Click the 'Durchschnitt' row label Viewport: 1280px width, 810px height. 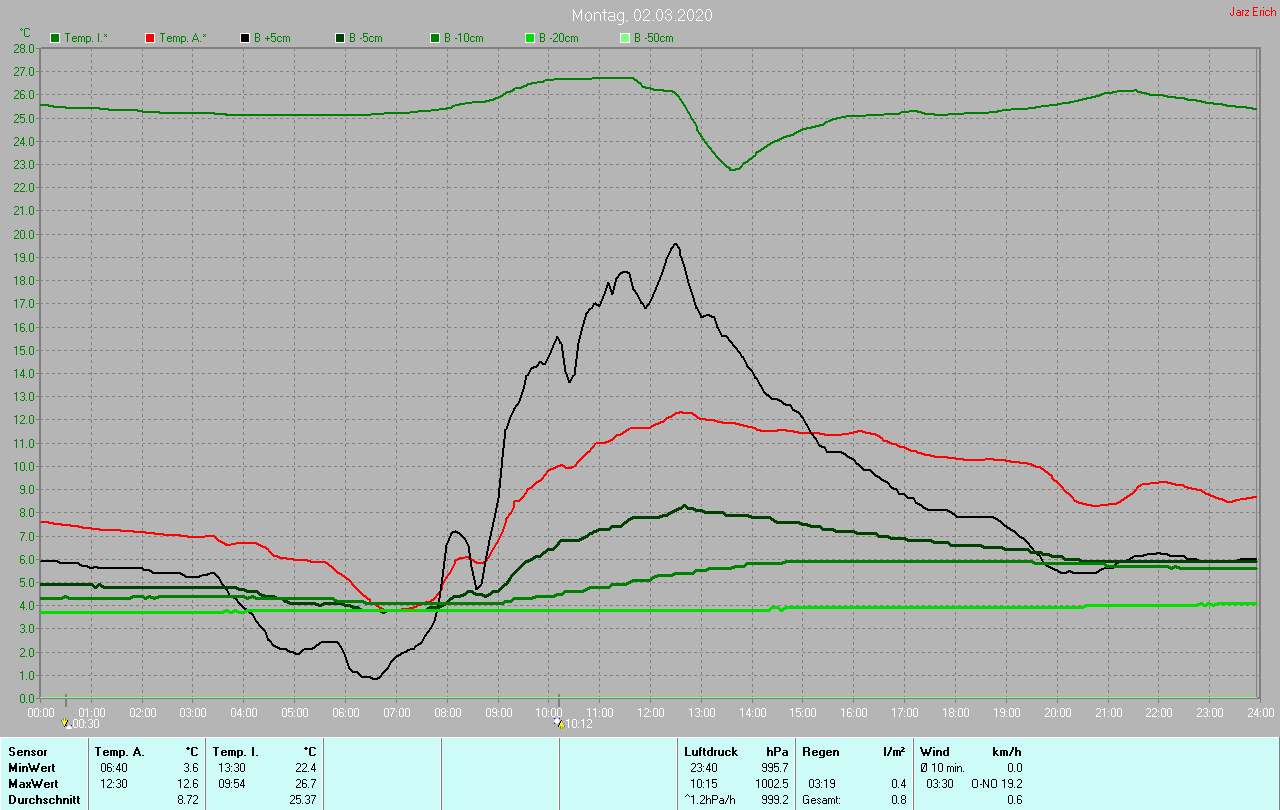(x=44, y=800)
